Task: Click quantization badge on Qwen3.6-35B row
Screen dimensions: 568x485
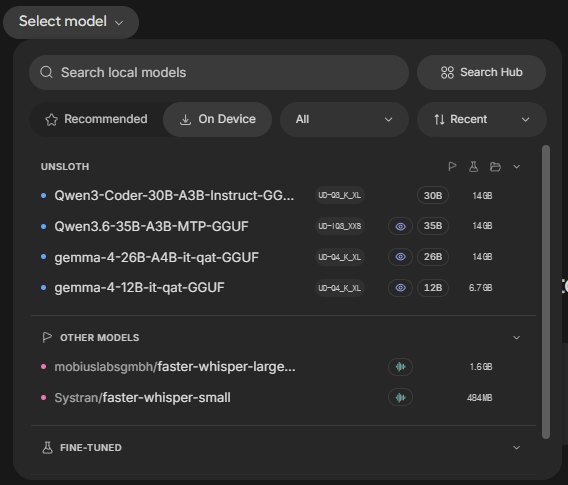Action: [x=339, y=226]
